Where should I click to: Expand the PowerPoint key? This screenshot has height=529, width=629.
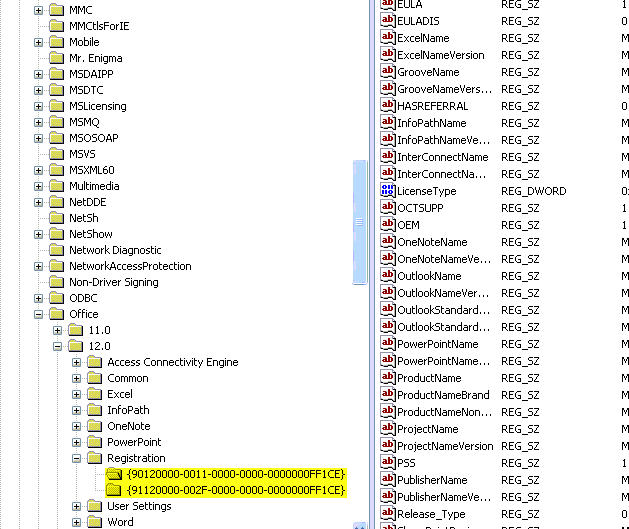click(77, 442)
